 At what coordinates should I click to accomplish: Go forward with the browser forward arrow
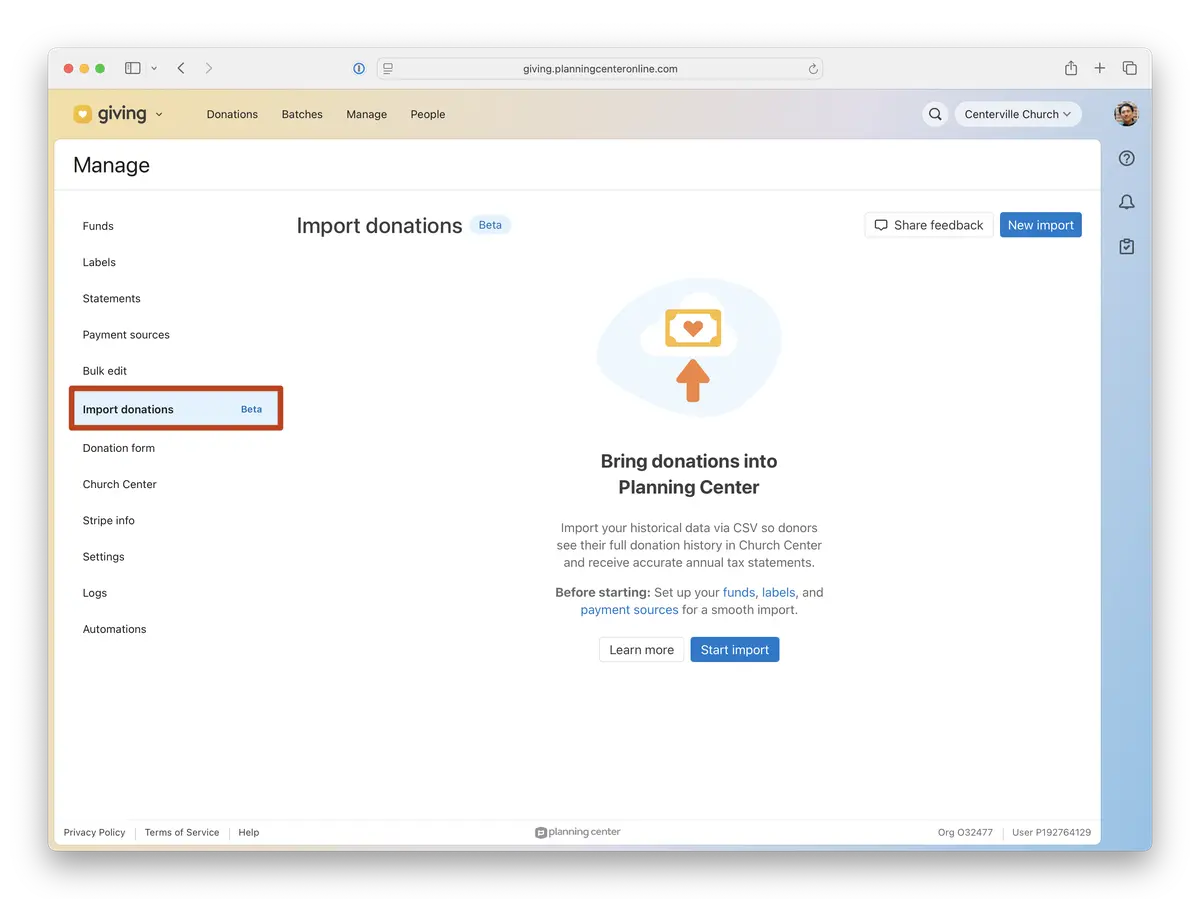pyautogui.click(x=208, y=68)
